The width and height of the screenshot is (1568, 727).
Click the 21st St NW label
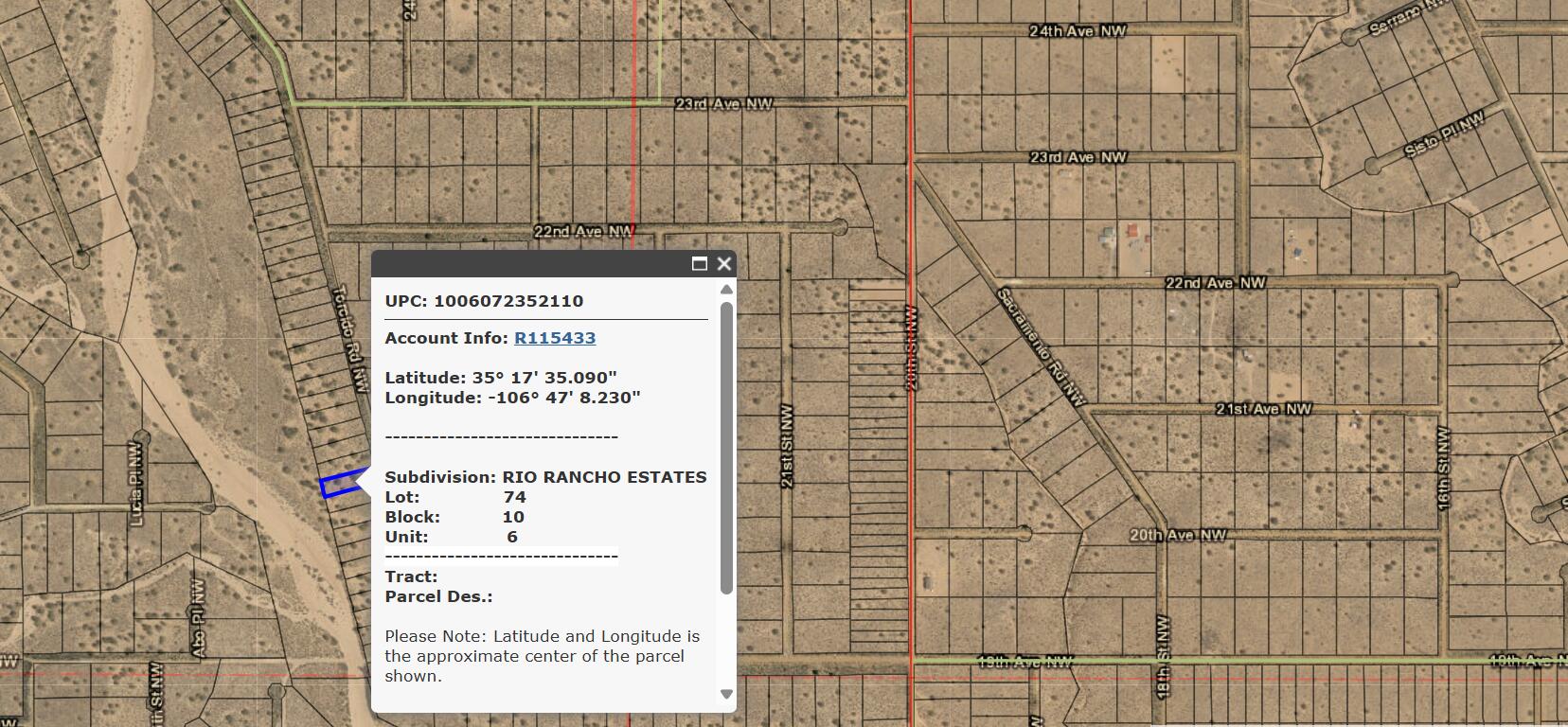pyautogui.click(x=787, y=446)
